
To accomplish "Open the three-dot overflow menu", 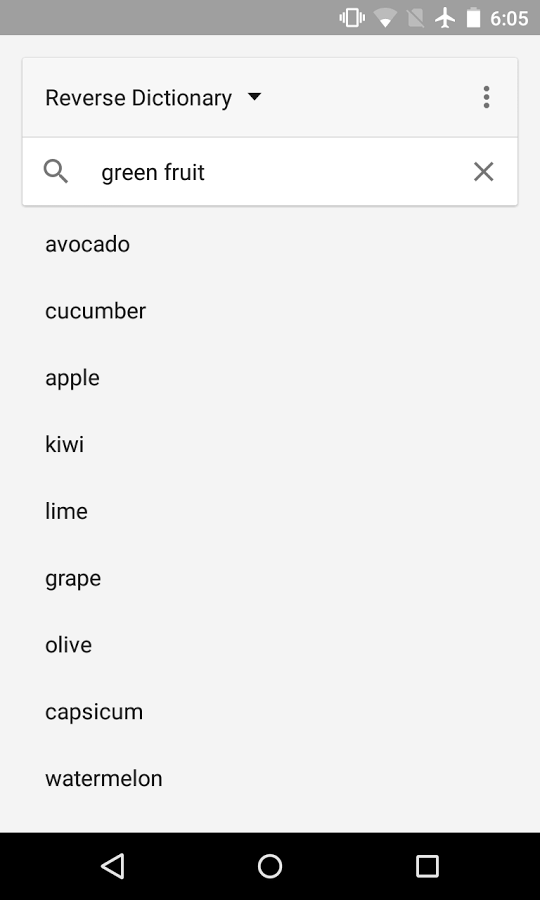I will [x=486, y=98].
